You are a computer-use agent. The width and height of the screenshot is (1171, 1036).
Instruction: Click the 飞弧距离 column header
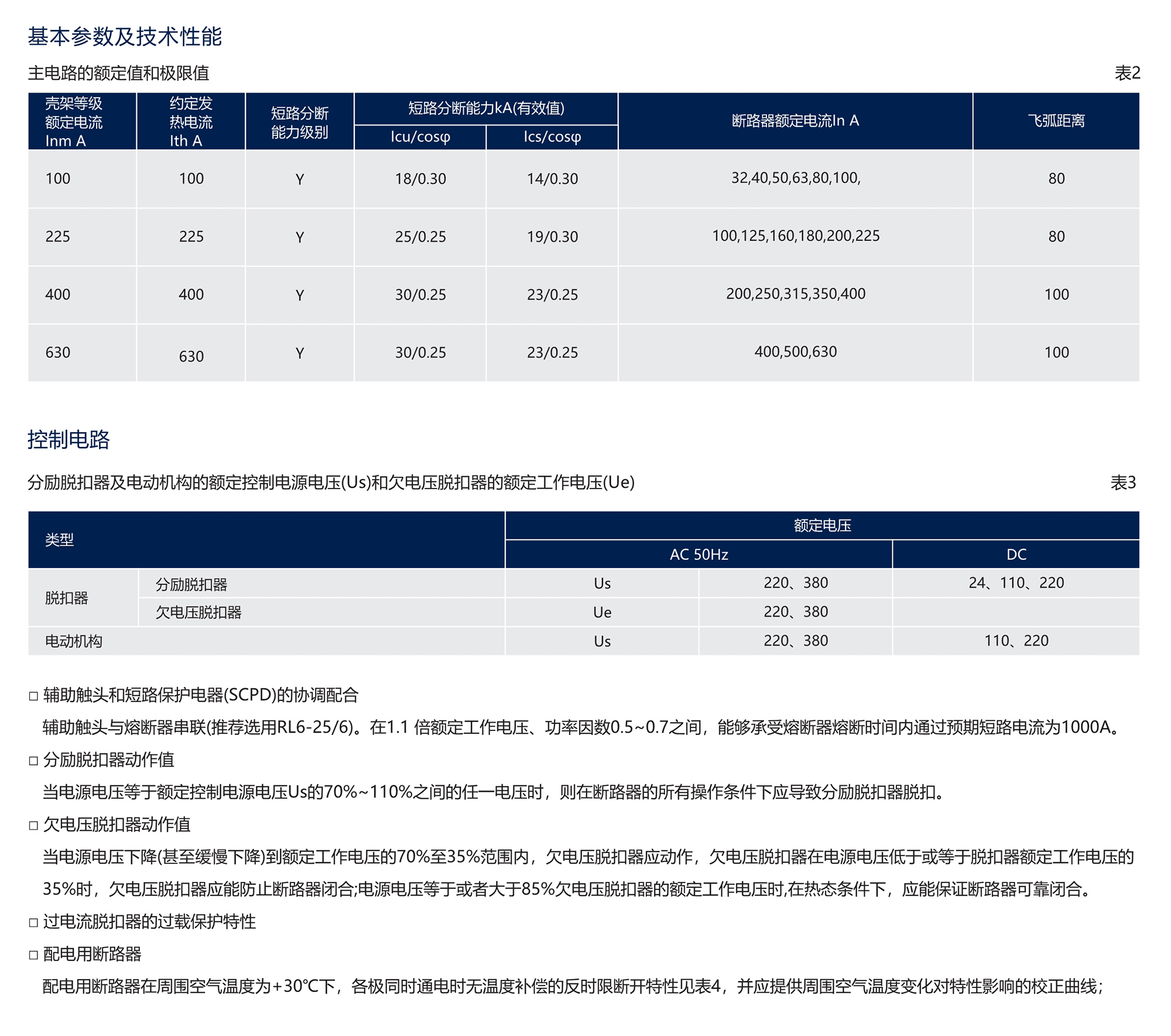[1056, 121]
